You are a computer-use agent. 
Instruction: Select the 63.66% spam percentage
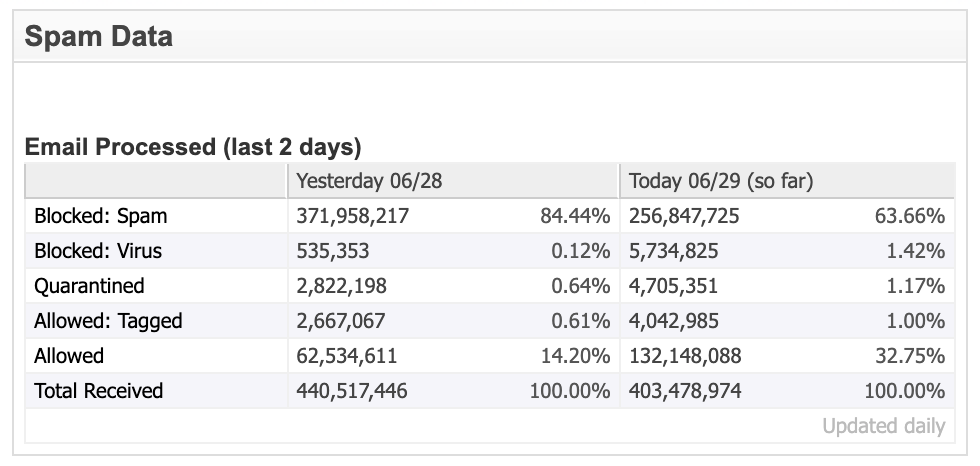[x=910, y=216]
